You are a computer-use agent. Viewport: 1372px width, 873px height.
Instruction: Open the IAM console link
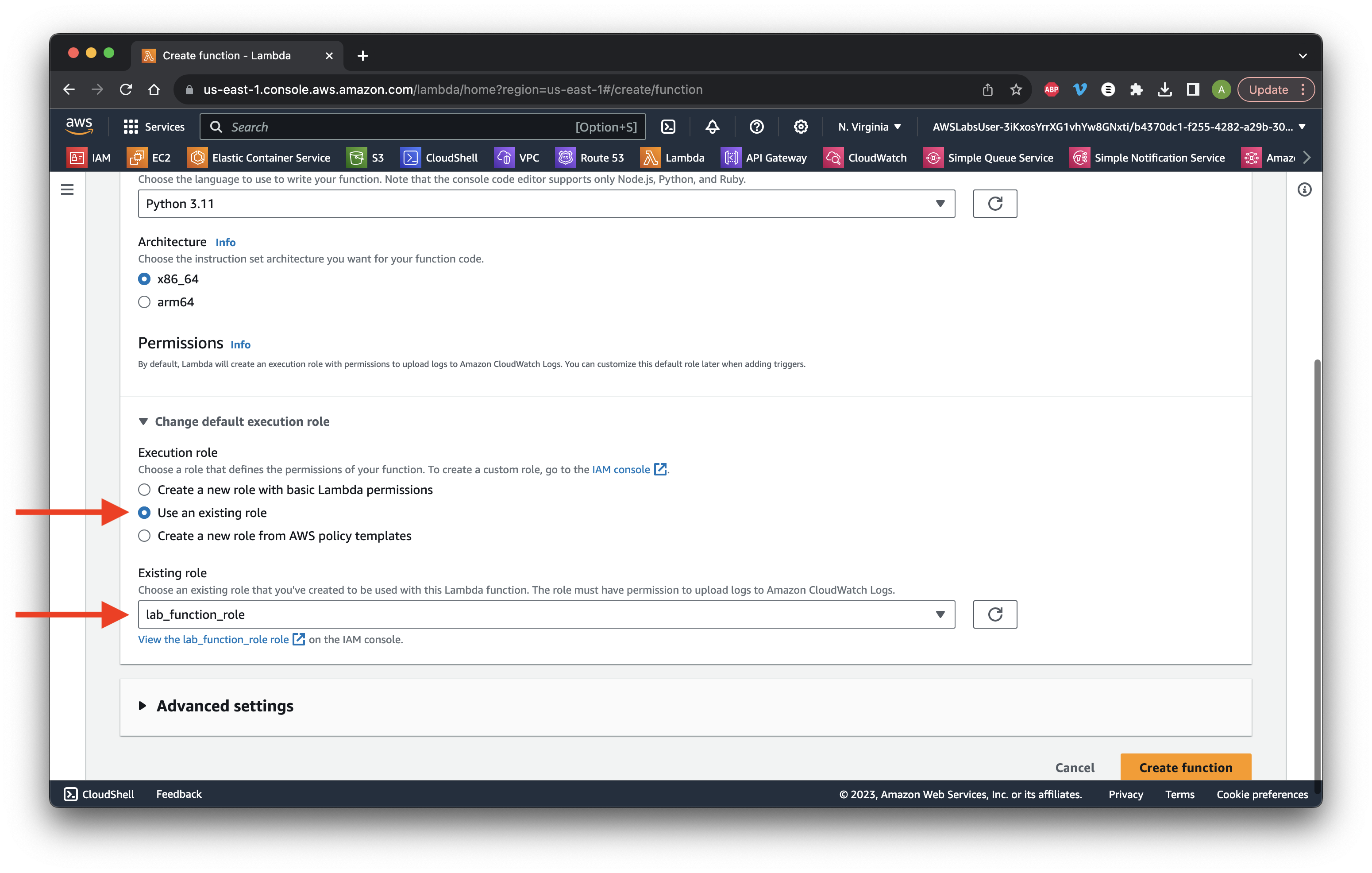click(x=629, y=469)
